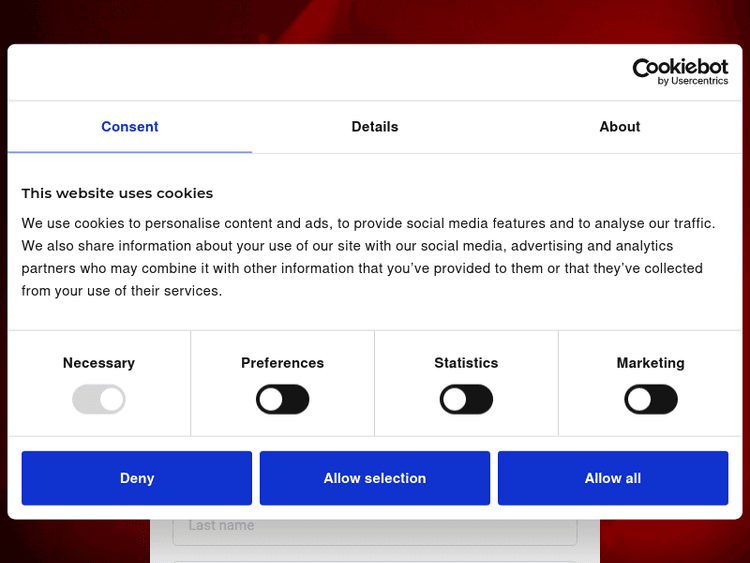The width and height of the screenshot is (750, 563).
Task: Click the Marketing category label
Action: (x=651, y=363)
